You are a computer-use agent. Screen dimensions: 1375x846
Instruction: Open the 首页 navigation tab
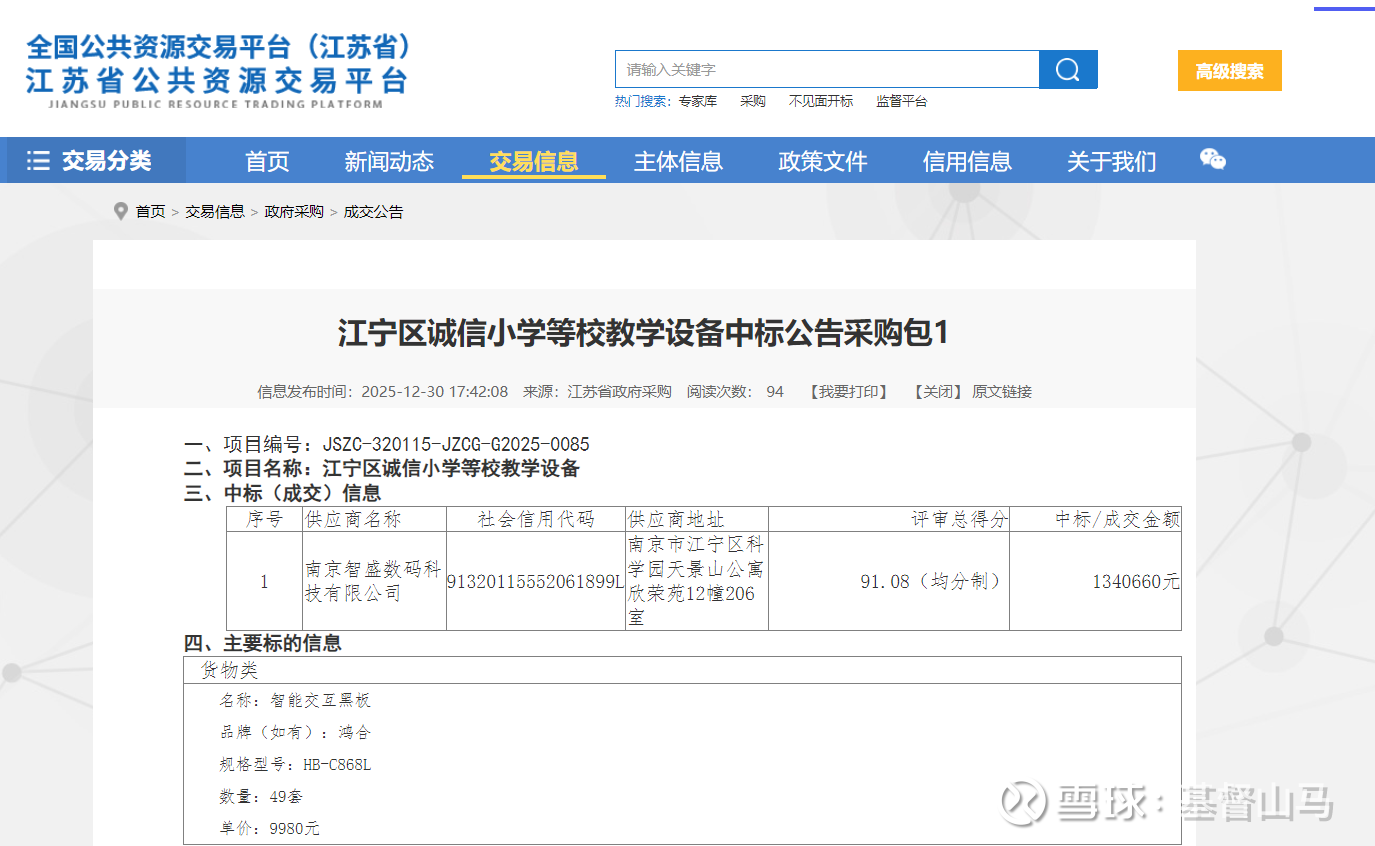267,161
